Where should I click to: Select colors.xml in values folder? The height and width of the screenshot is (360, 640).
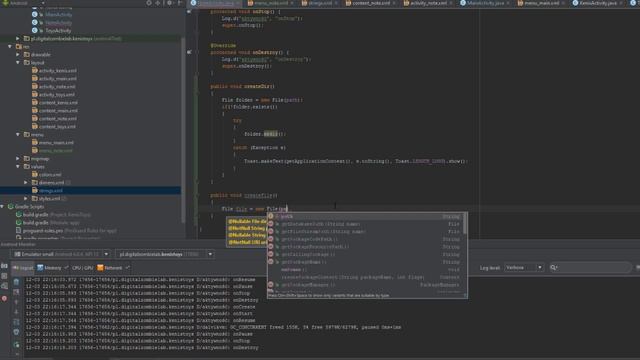click(x=50, y=174)
